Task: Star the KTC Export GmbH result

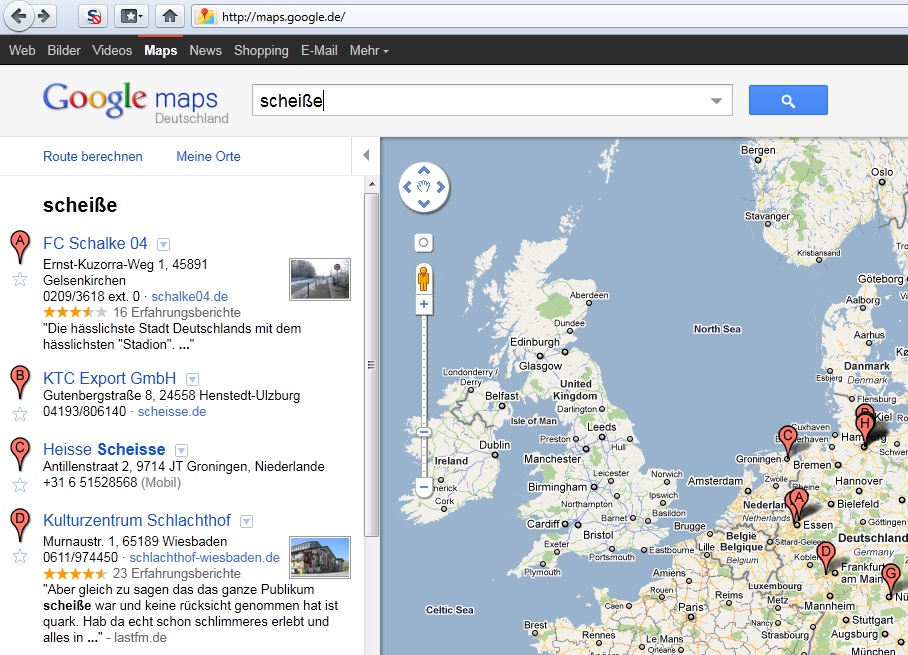Action: click(20, 414)
